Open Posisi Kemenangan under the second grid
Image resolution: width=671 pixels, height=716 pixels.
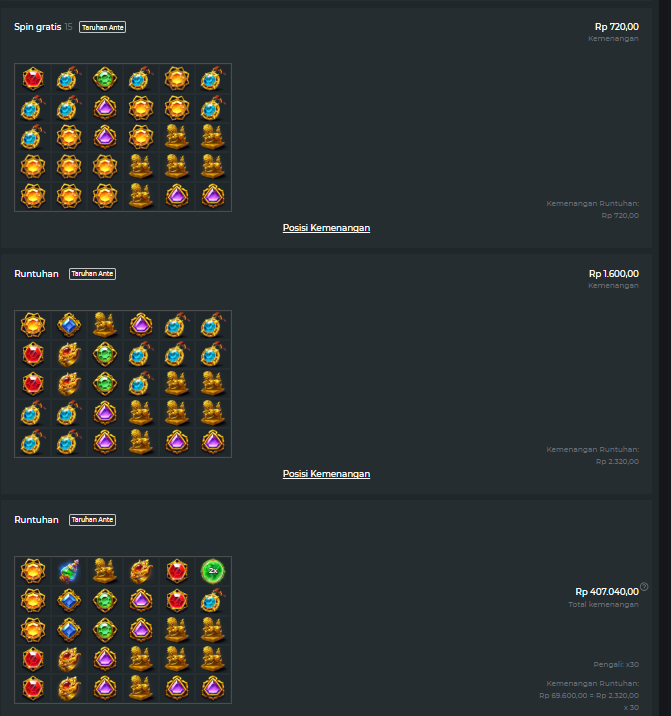(326, 474)
